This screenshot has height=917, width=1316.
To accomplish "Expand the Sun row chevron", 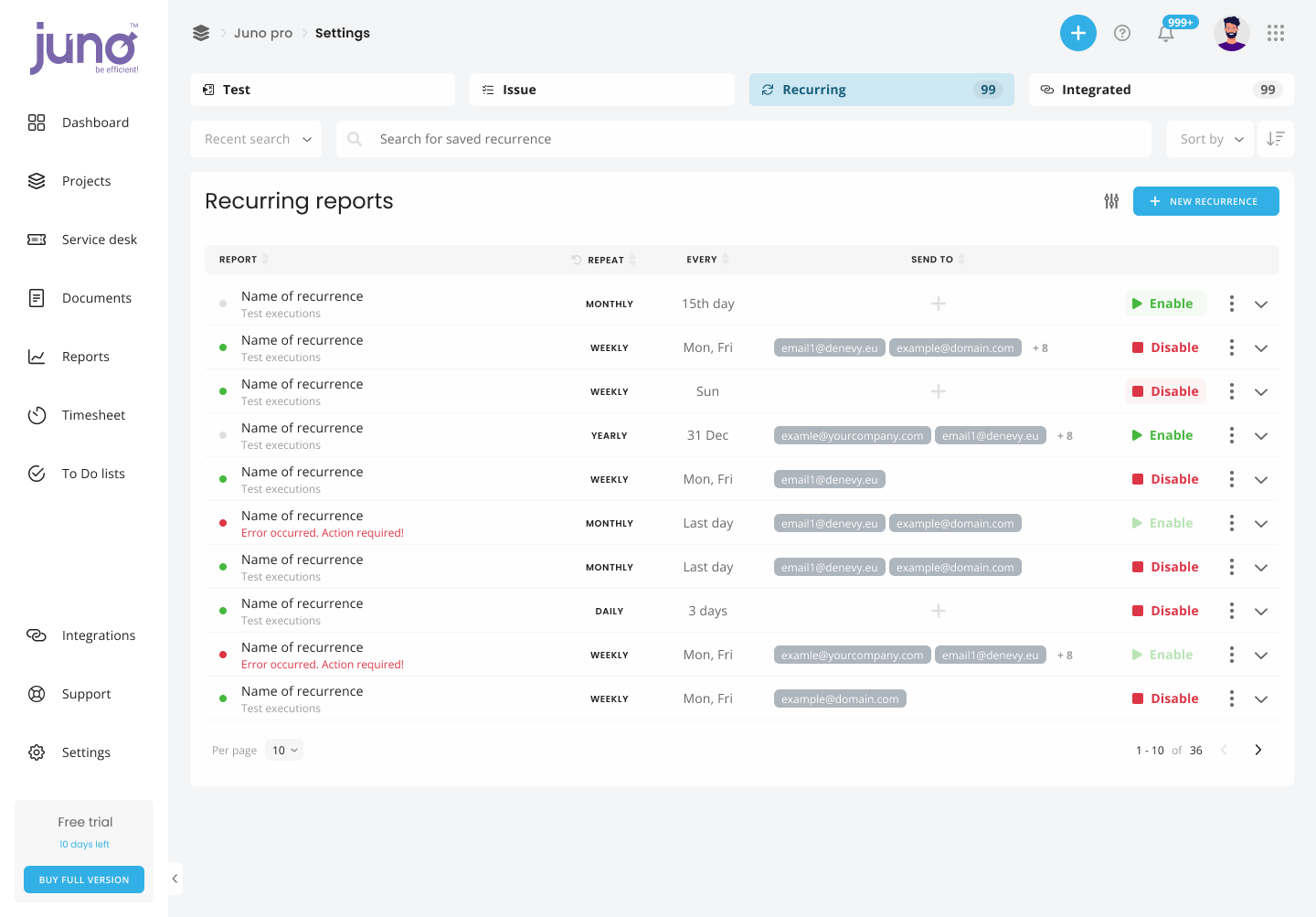I will click(1261, 391).
